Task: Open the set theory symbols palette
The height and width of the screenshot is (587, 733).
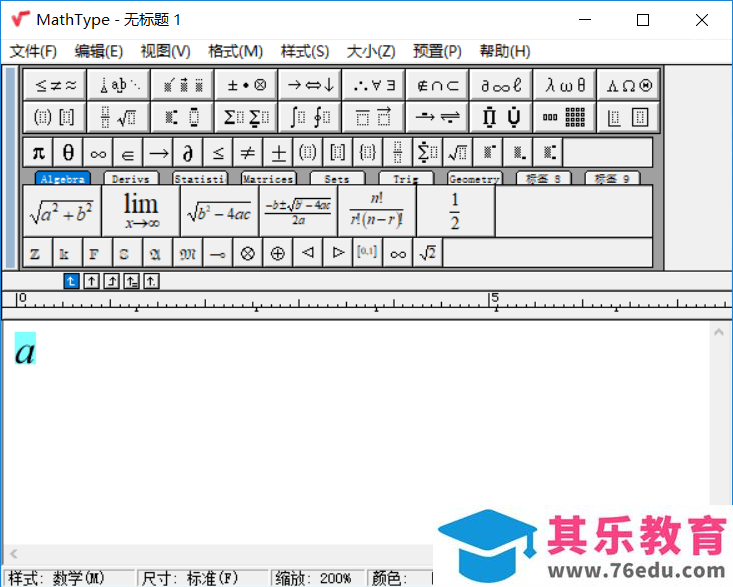Action: (x=438, y=85)
